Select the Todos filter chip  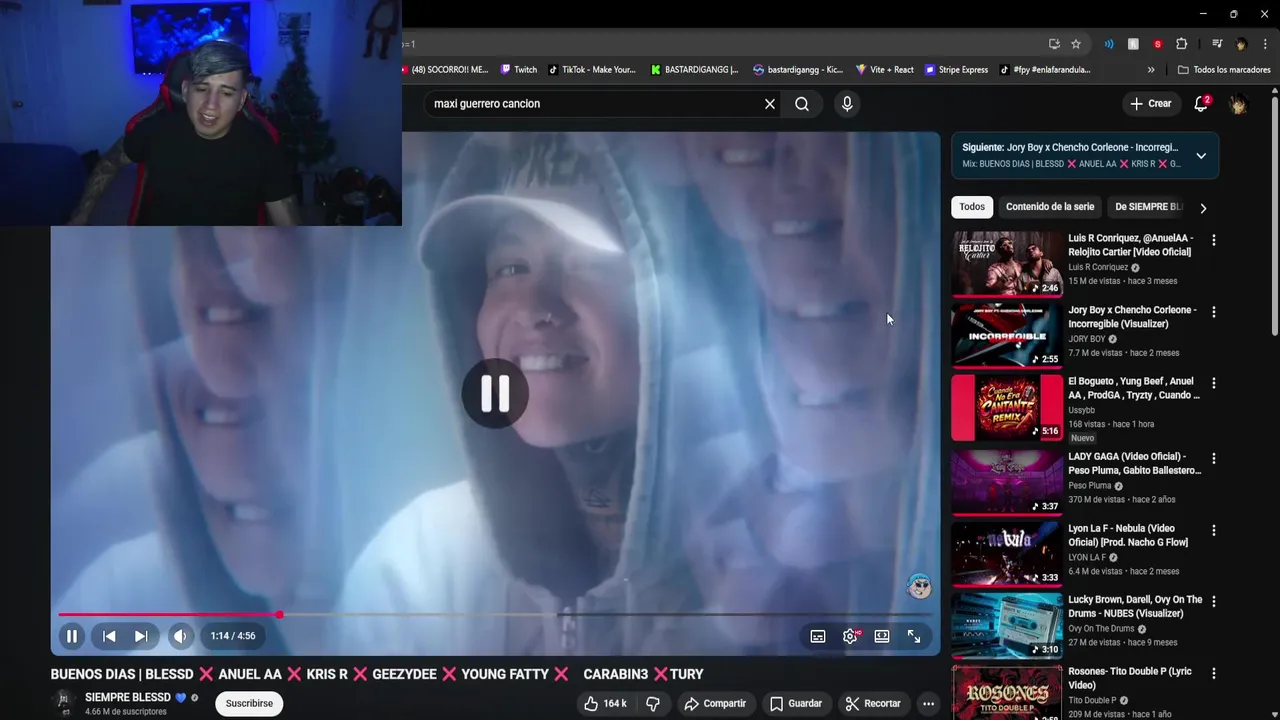972,207
